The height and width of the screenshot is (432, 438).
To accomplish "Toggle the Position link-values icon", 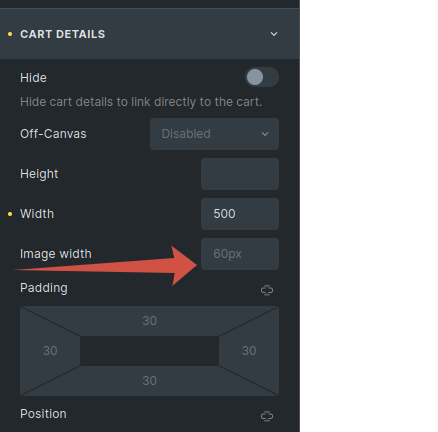I will [x=267, y=416].
